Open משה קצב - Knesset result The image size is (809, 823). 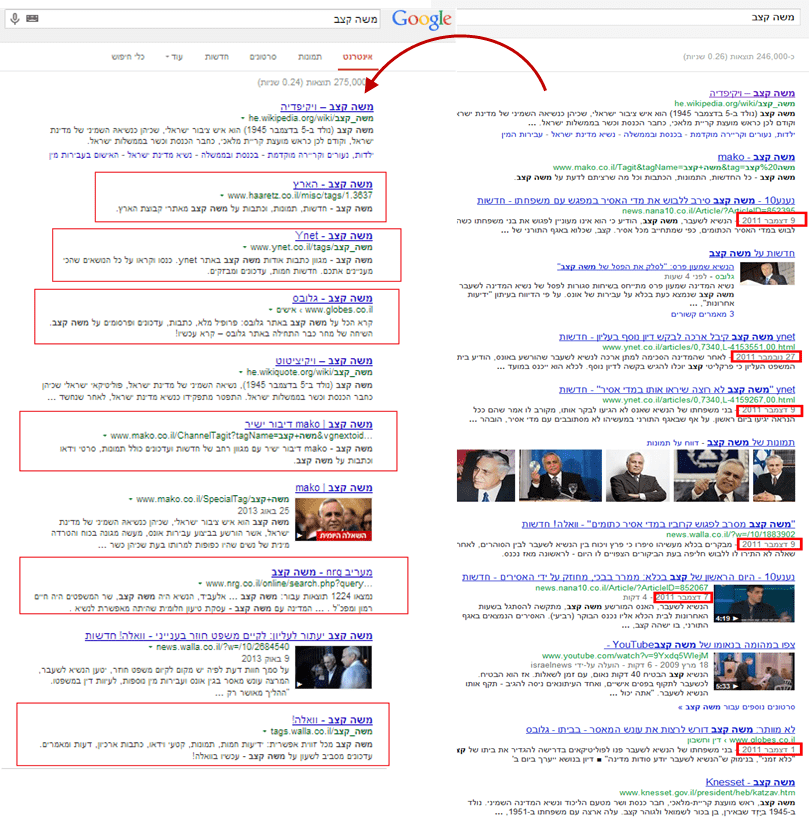[750, 782]
